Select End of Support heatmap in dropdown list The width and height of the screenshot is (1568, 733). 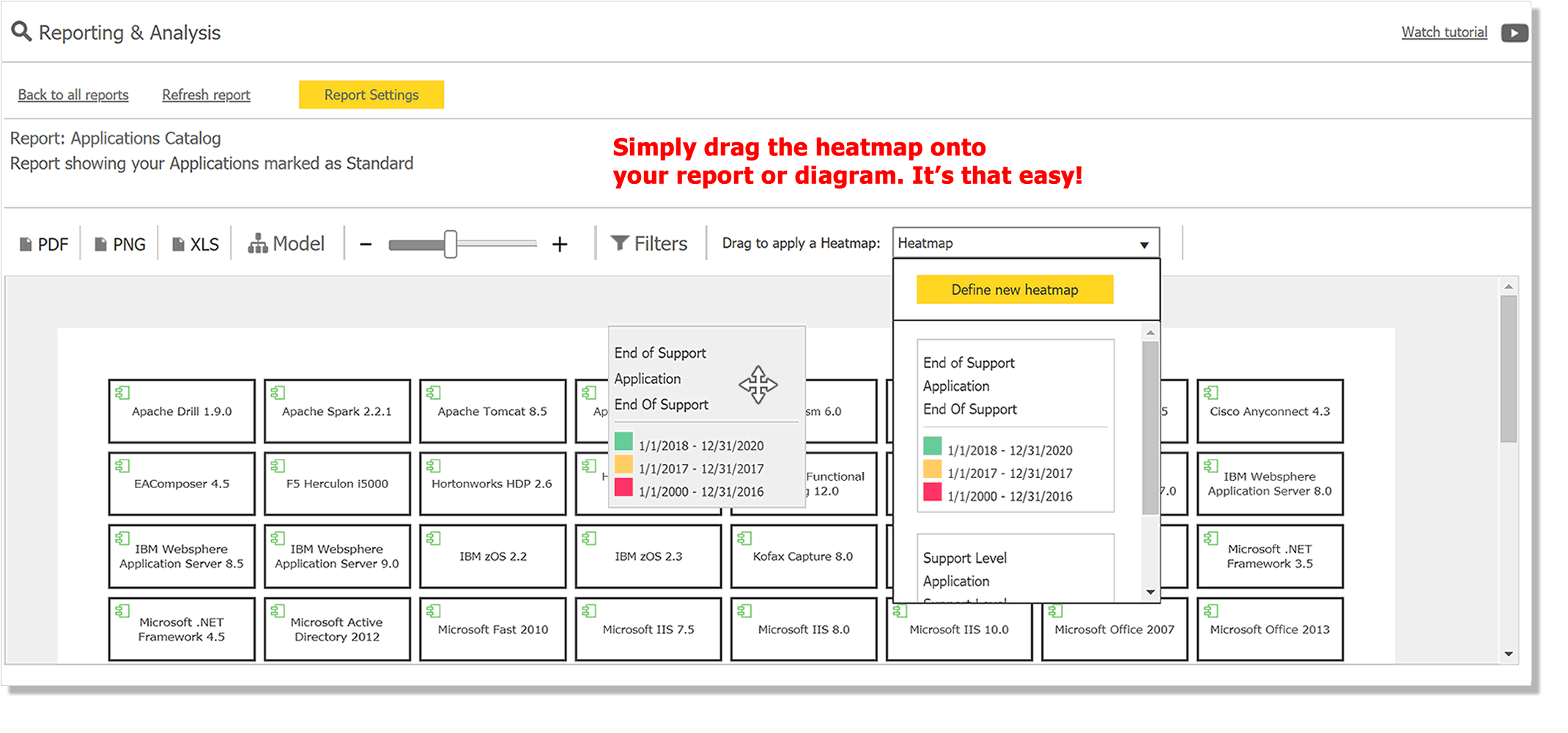click(x=1016, y=425)
